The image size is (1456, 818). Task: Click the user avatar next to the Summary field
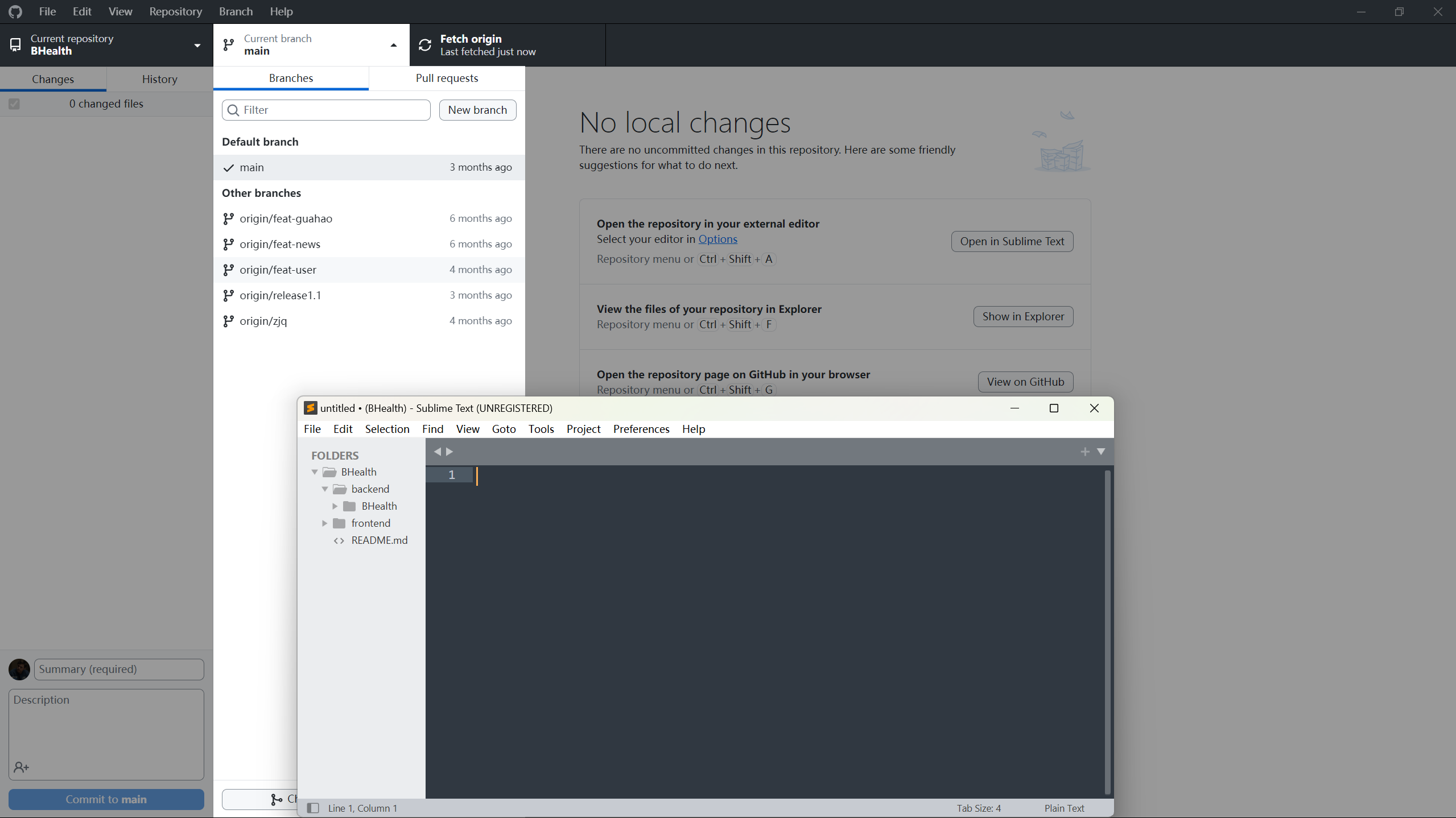coord(19,670)
